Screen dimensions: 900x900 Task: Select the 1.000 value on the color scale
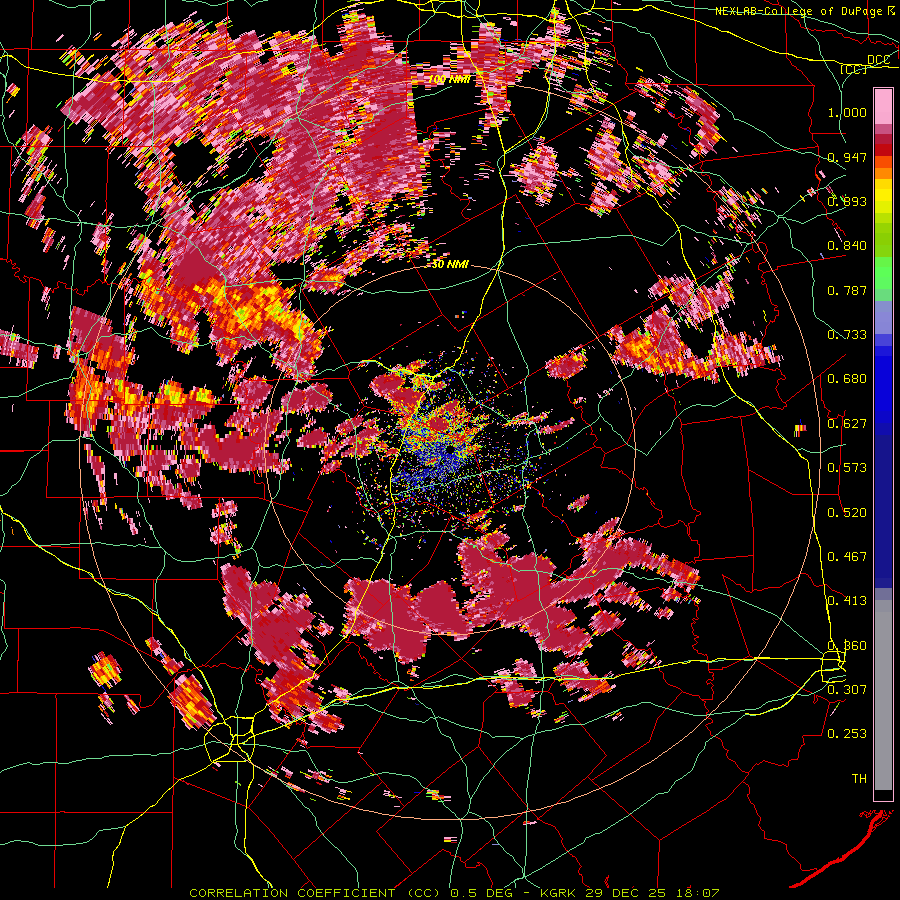click(847, 112)
